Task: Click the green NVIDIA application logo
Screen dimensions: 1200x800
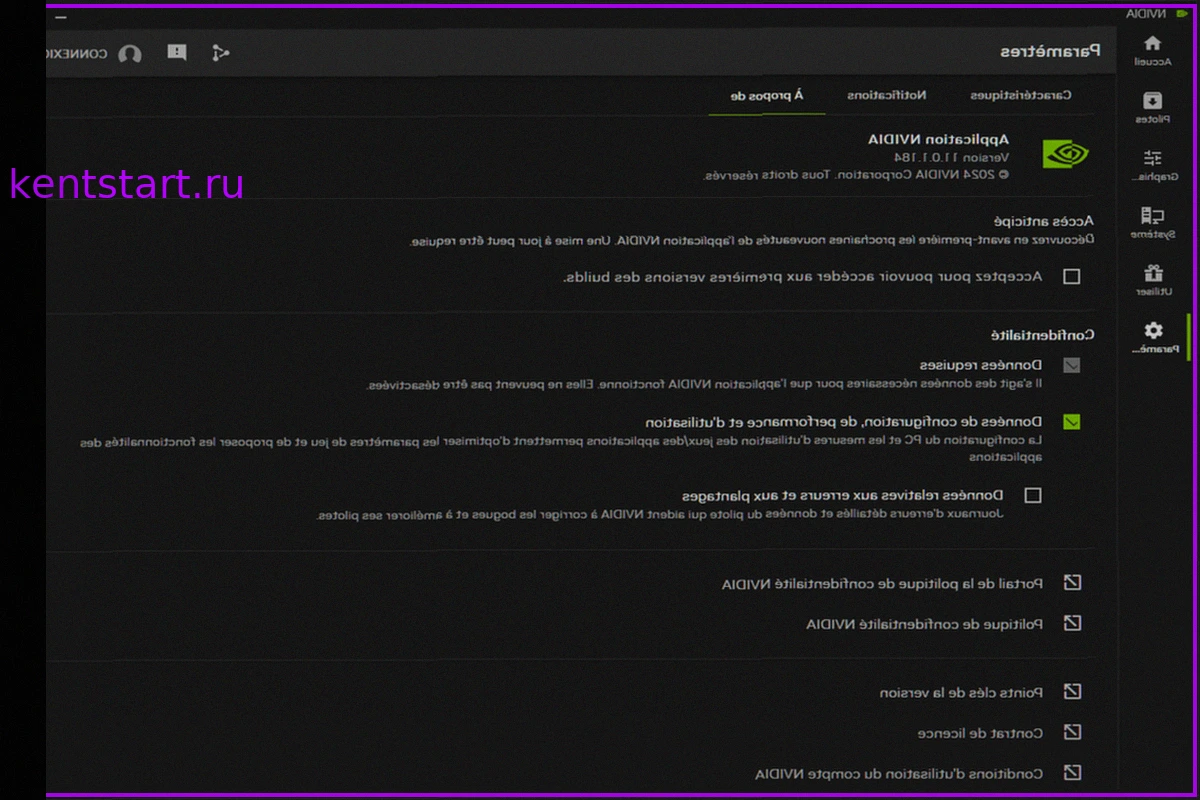Action: point(1065,153)
